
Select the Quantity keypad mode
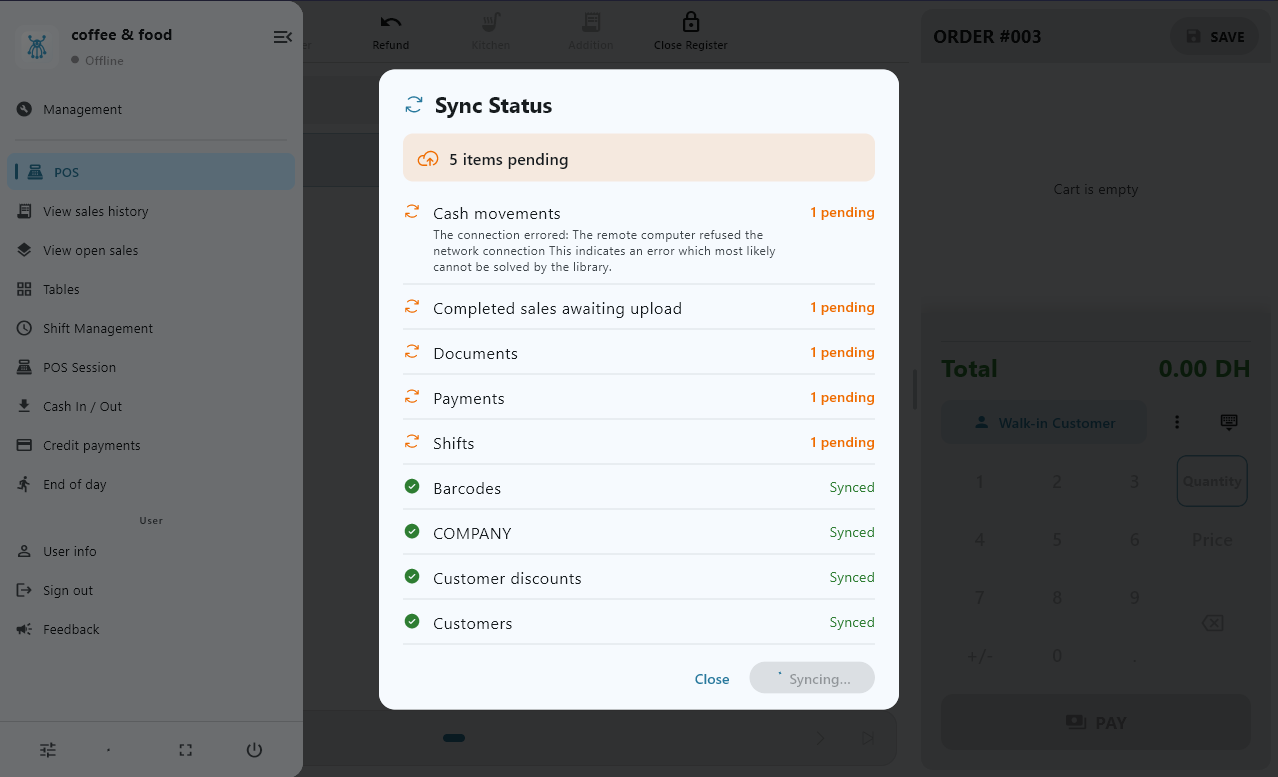[1212, 481]
